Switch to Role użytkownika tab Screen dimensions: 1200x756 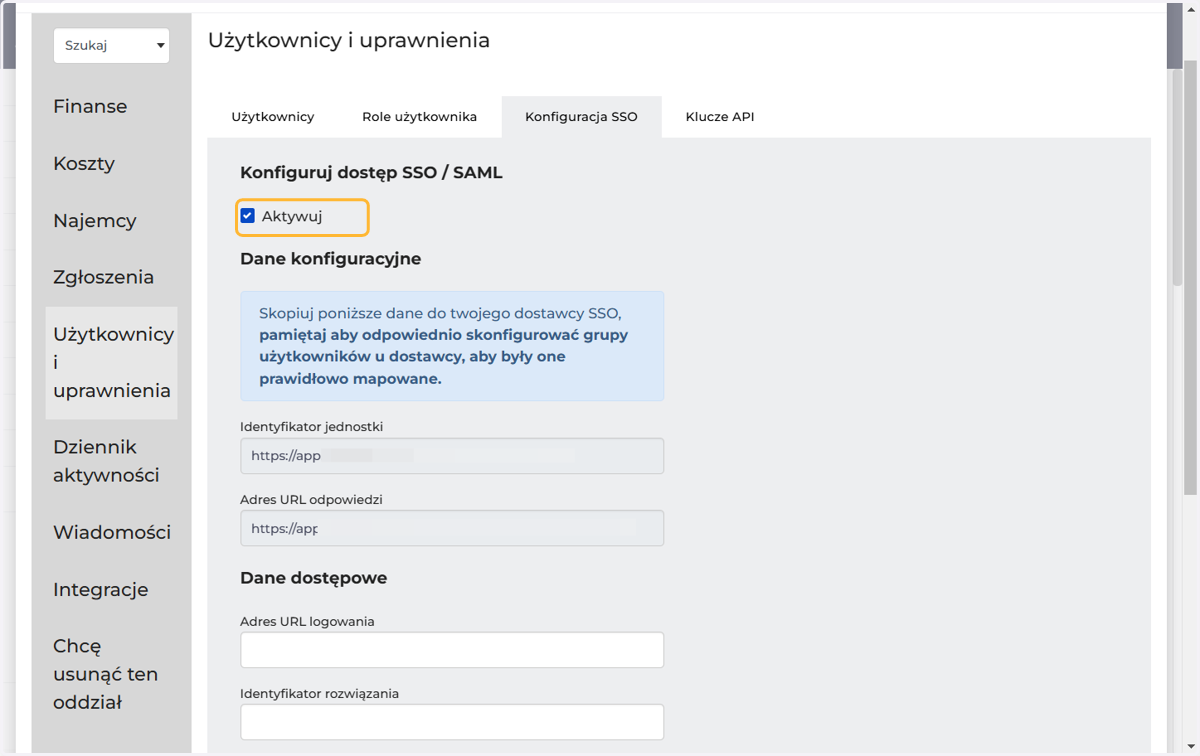coord(420,117)
